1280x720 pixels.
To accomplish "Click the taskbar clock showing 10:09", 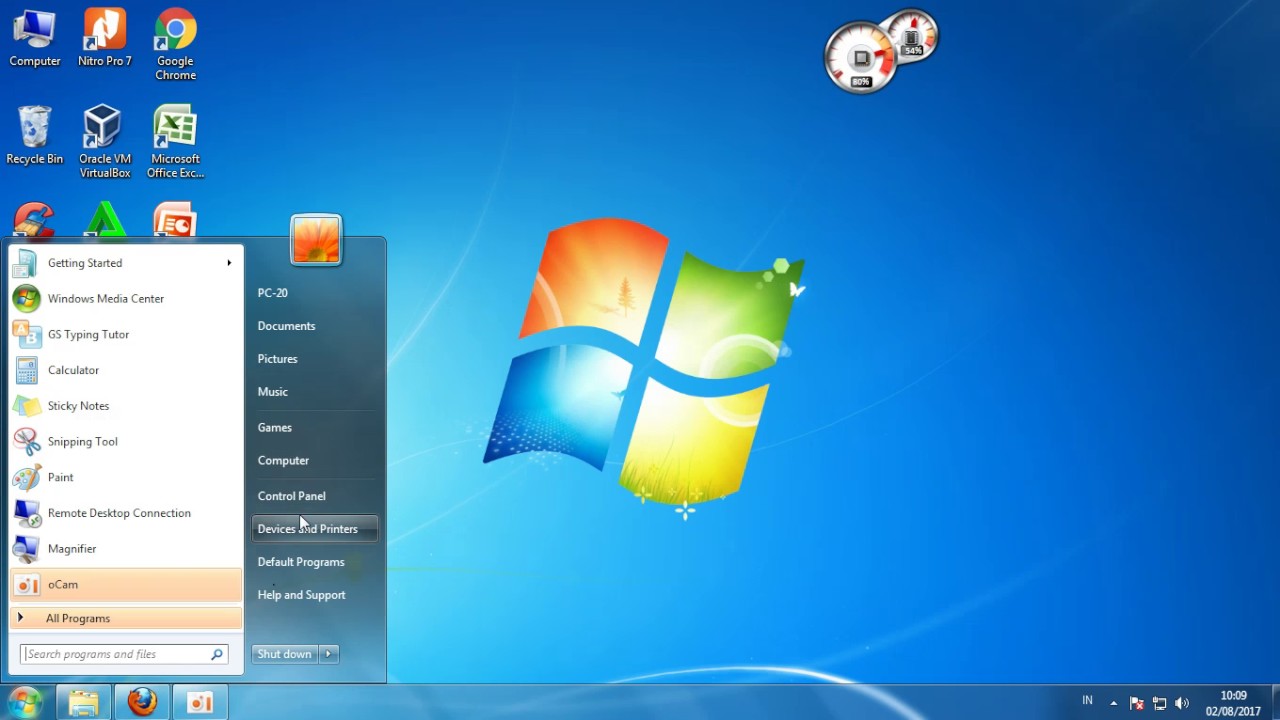I will click(x=1233, y=703).
